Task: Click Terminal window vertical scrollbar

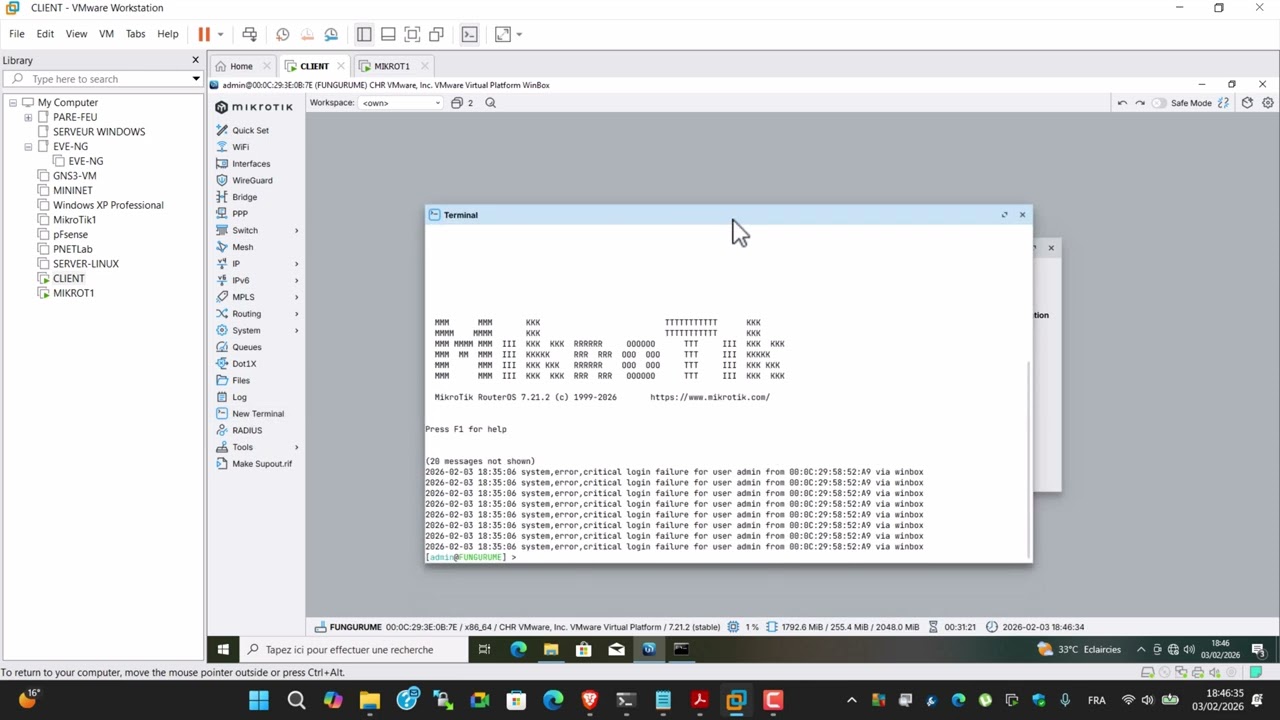Action: point(1029,460)
